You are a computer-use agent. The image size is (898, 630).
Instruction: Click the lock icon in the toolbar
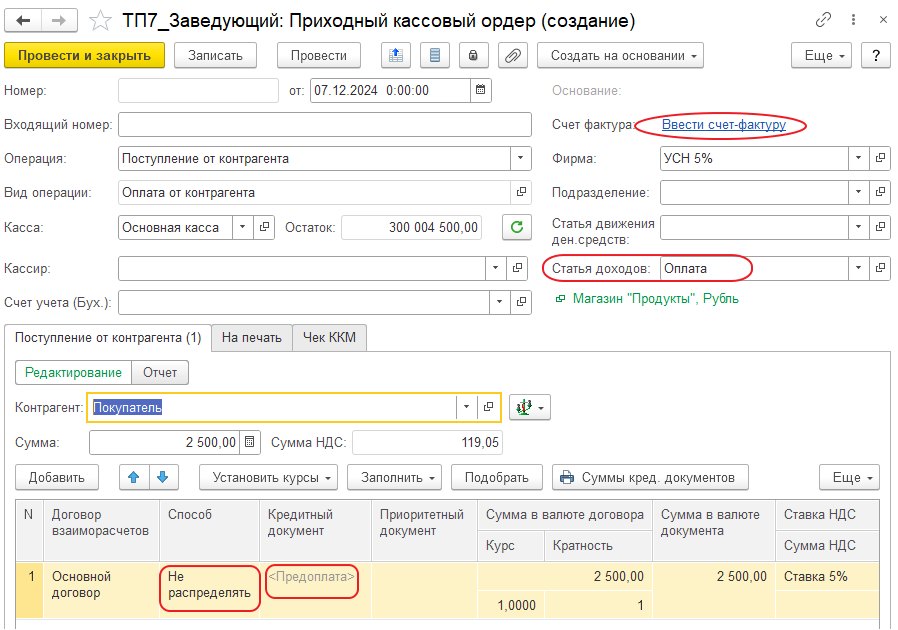click(473, 56)
